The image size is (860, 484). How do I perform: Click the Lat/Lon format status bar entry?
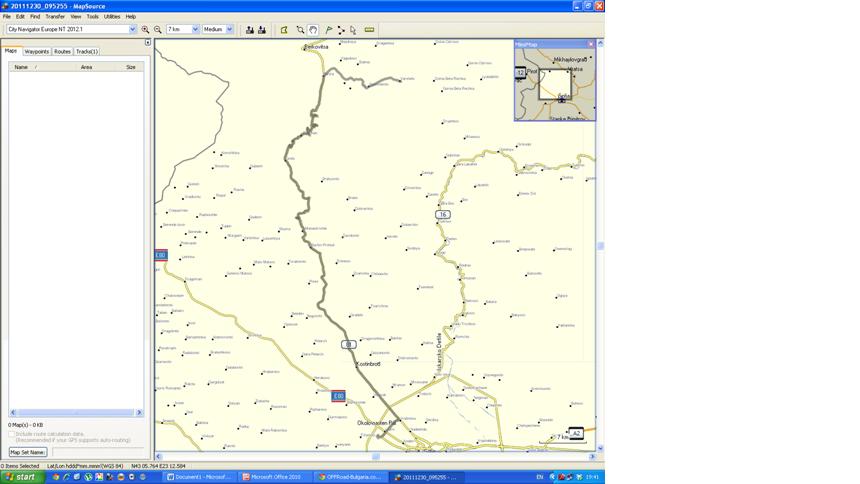(x=86, y=466)
